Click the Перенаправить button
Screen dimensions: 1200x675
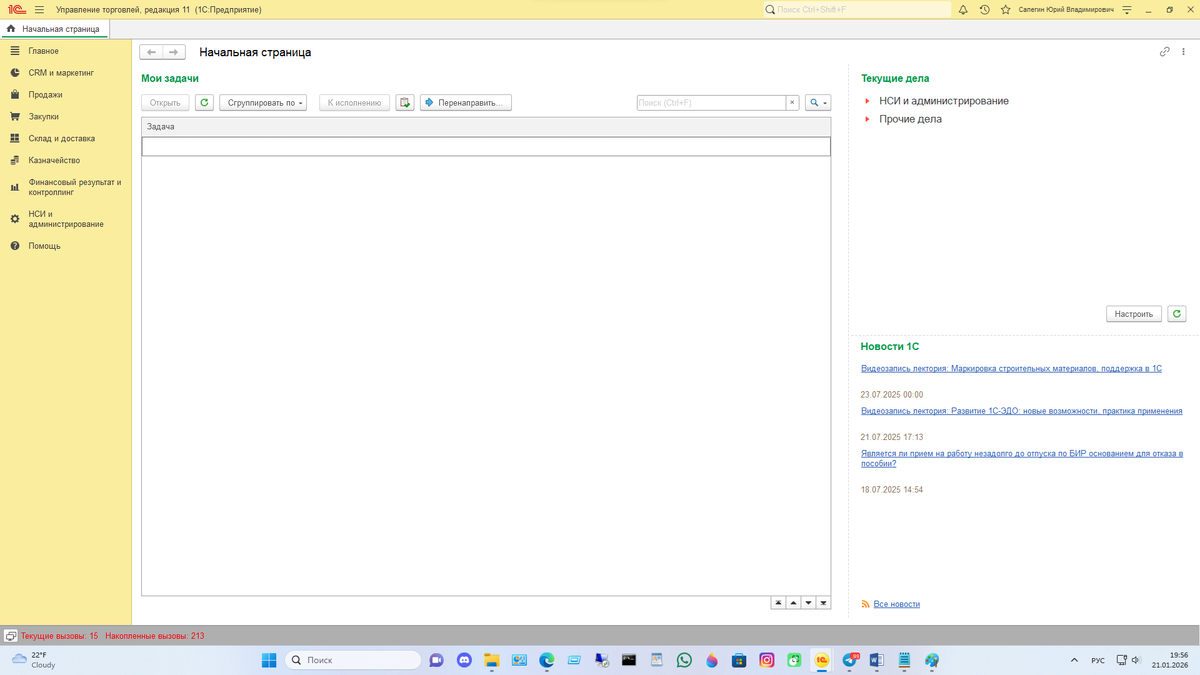coord(466,103)
